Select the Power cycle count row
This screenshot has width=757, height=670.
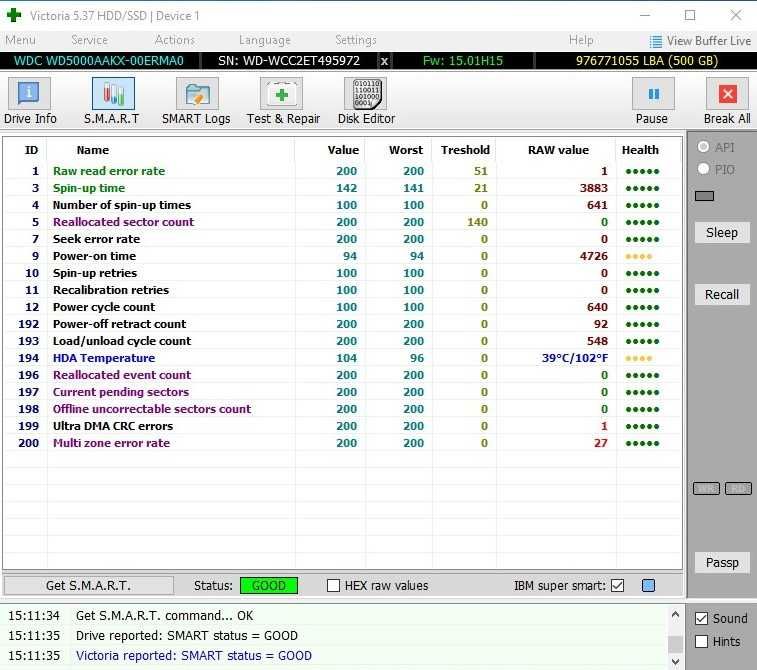pyautogui.click(x=342, y=307)
